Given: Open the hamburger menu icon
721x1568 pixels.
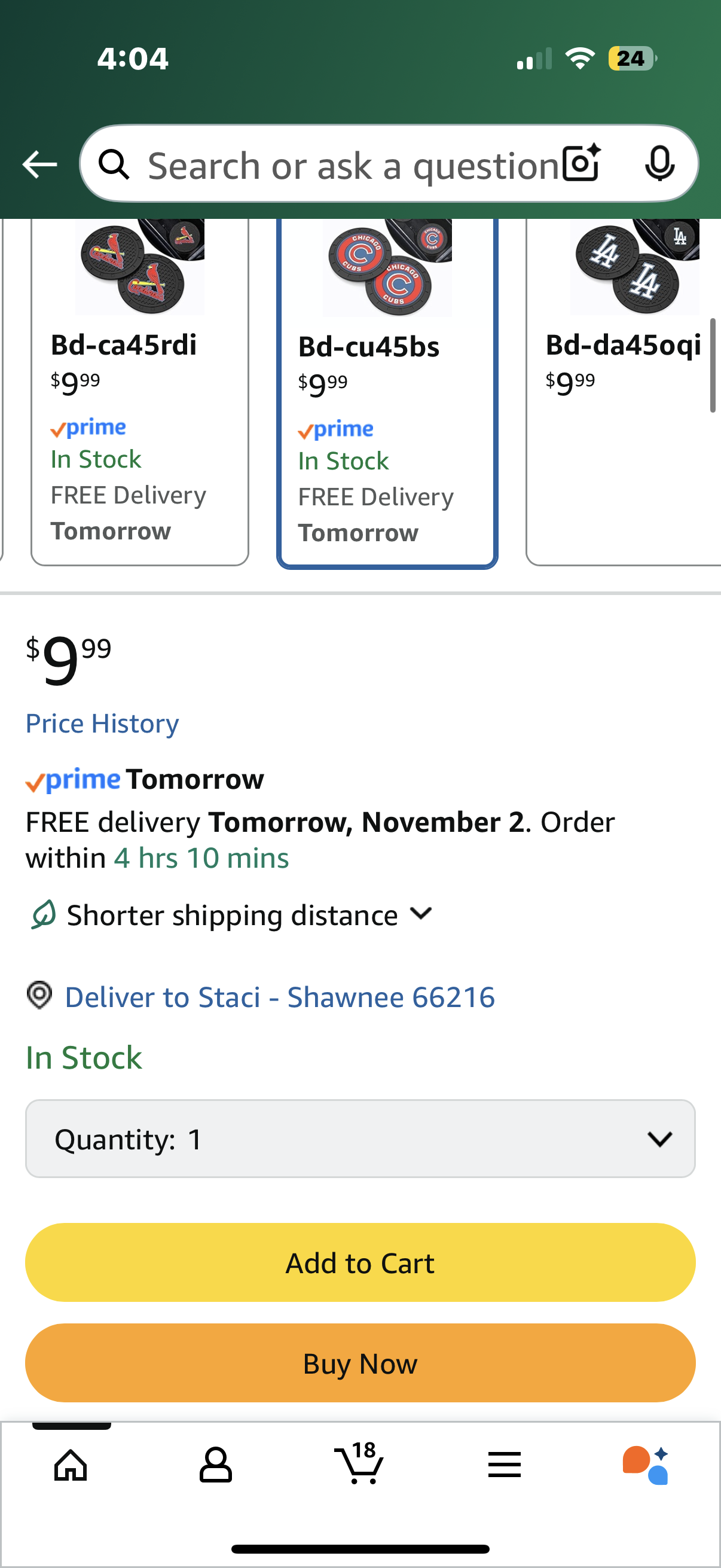Looking at the screenshot, I should pos(505,1465).
